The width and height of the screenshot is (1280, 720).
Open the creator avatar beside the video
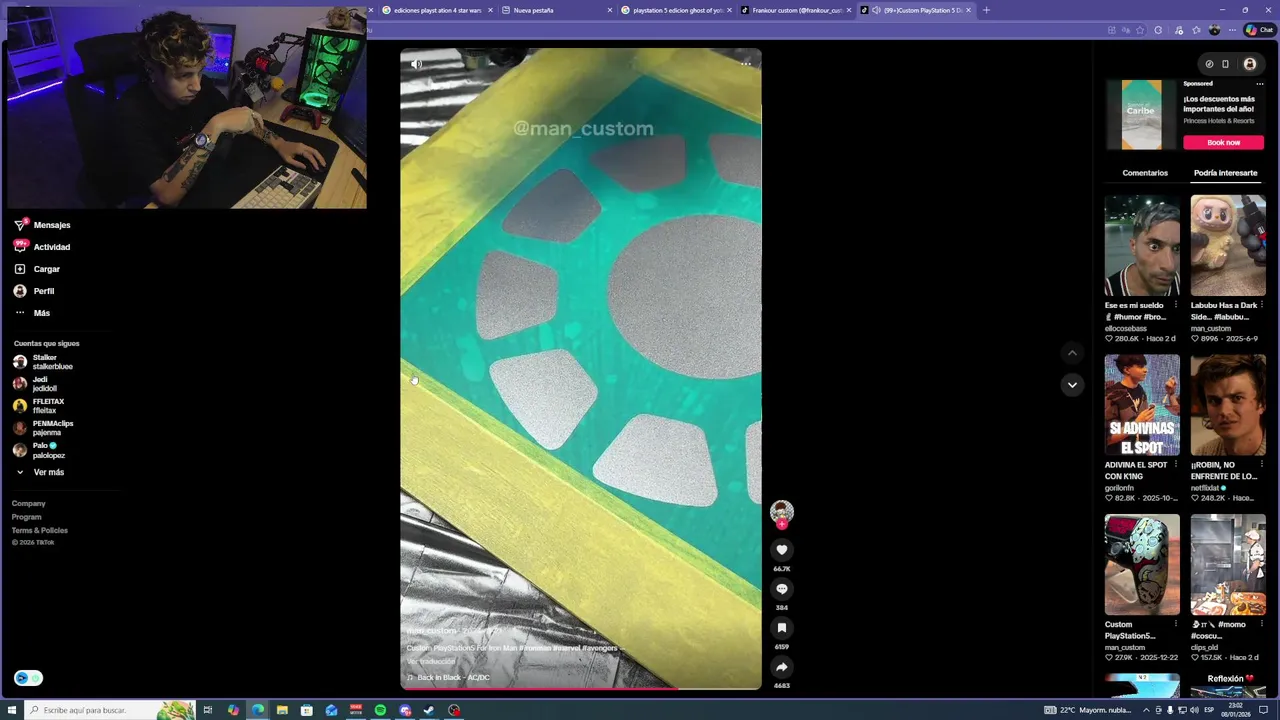click(x=782, y=512)
